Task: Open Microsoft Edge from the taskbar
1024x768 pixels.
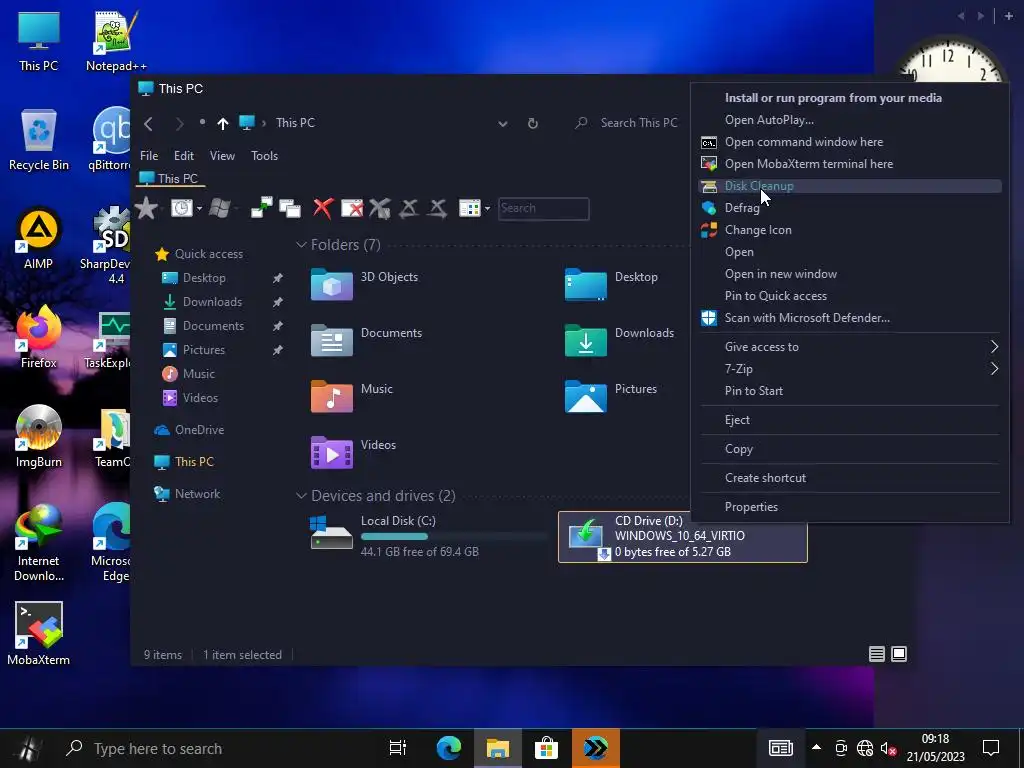Action: coord(449,748)
